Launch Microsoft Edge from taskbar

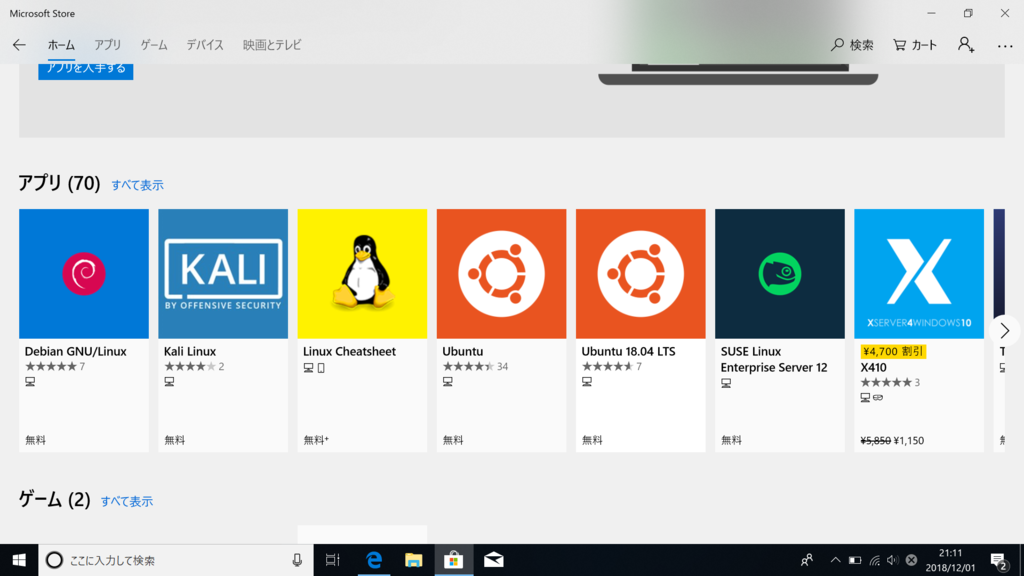tap(374, 560)
